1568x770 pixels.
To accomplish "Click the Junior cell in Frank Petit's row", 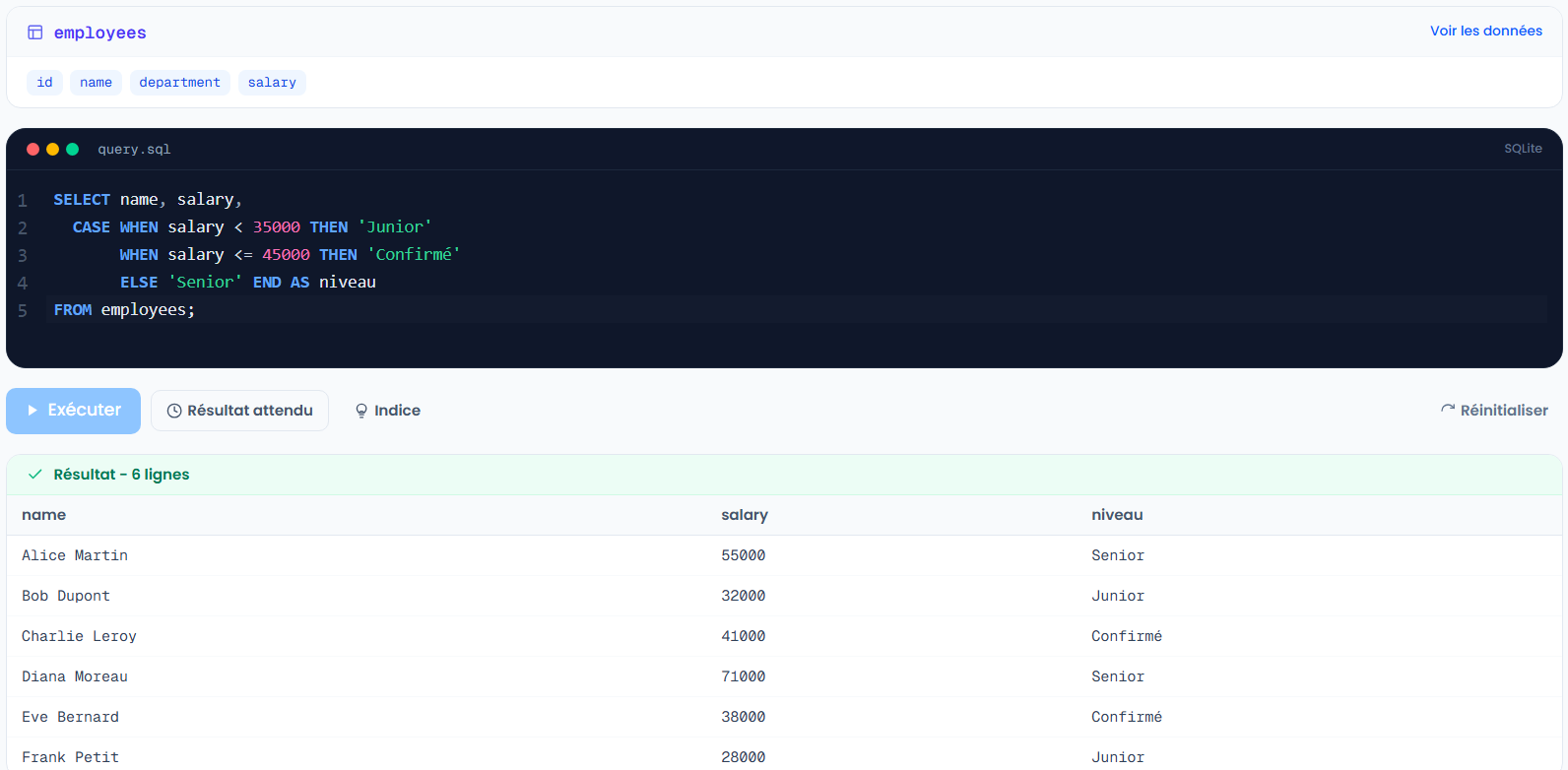I will tap(1118, 757).
